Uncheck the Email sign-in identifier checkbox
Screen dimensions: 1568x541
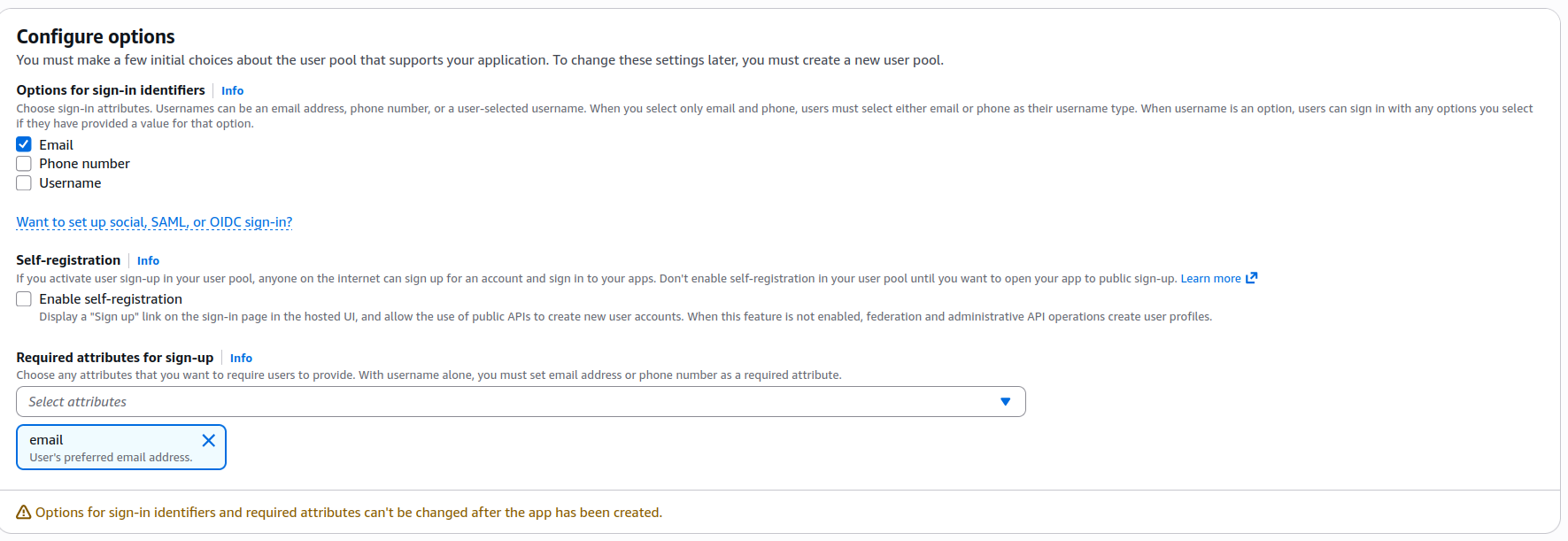point(24,144)
